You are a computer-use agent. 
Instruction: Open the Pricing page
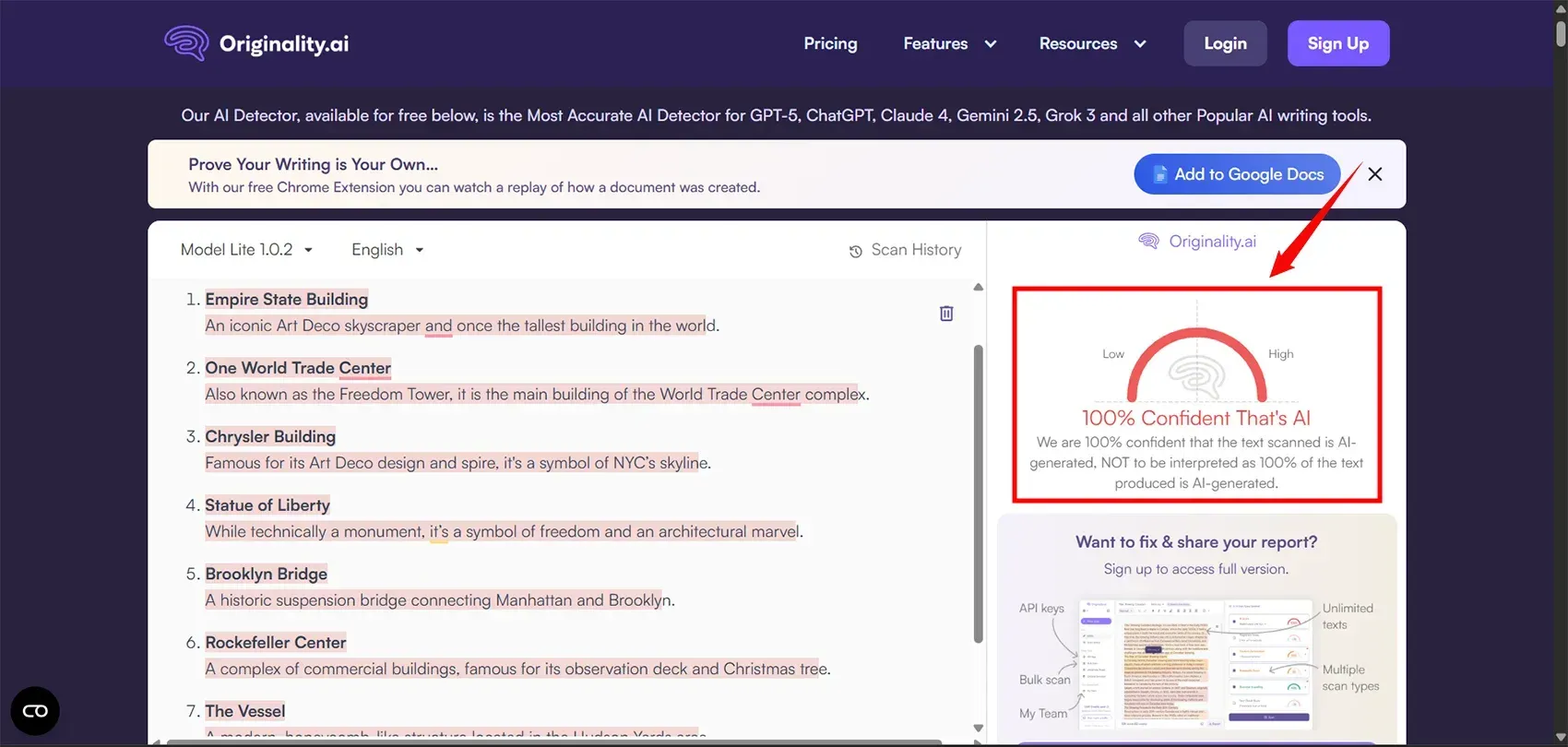pos(830,43)
